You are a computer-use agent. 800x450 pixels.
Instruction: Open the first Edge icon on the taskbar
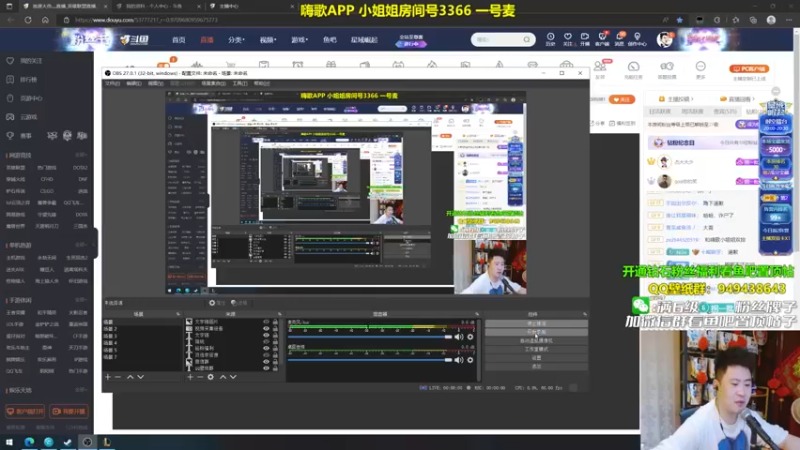[29, 442]
